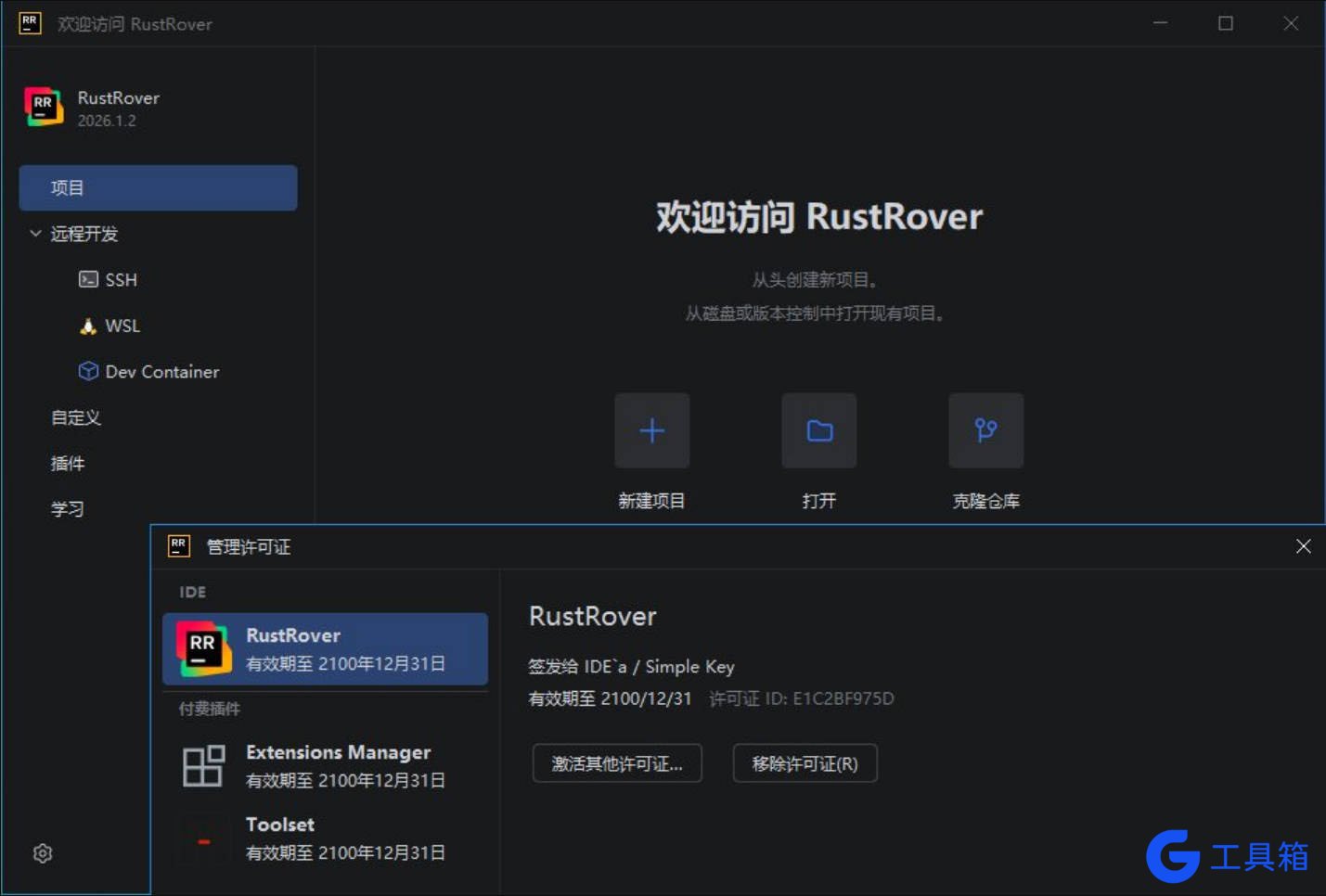Click the 激活其他许可证 button
Viewport: 1326px width, 896px height.
click(617, 763)
